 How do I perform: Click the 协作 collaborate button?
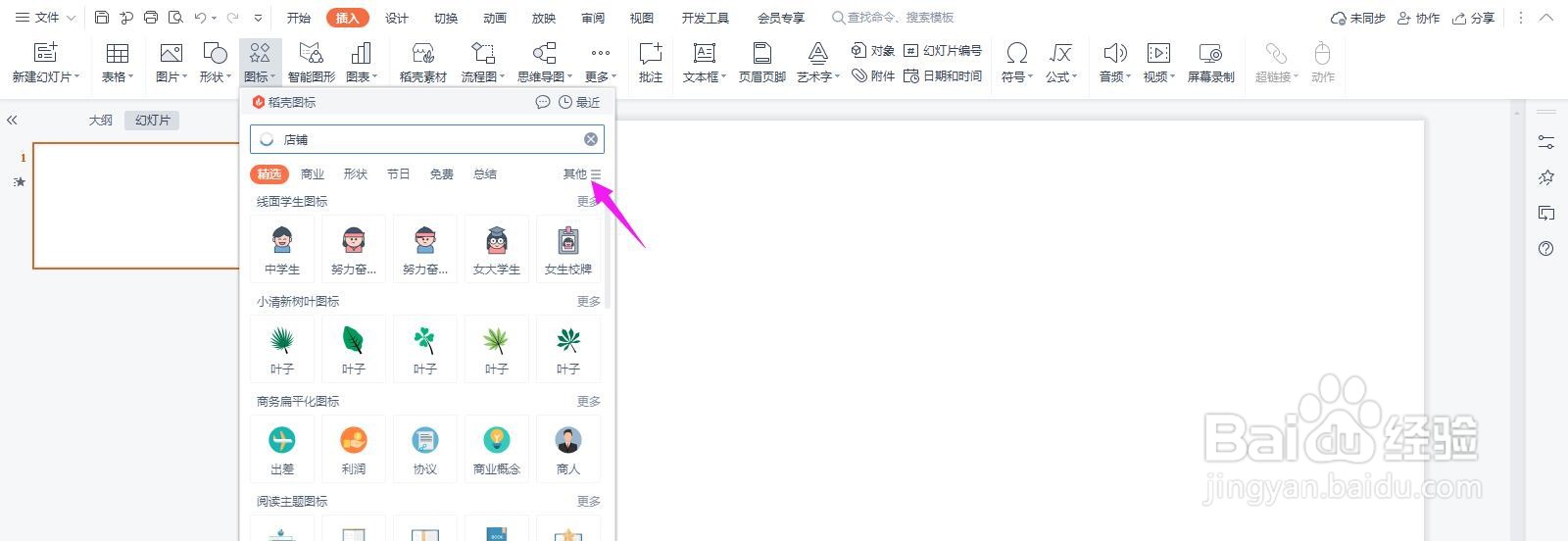[1418, 18]
